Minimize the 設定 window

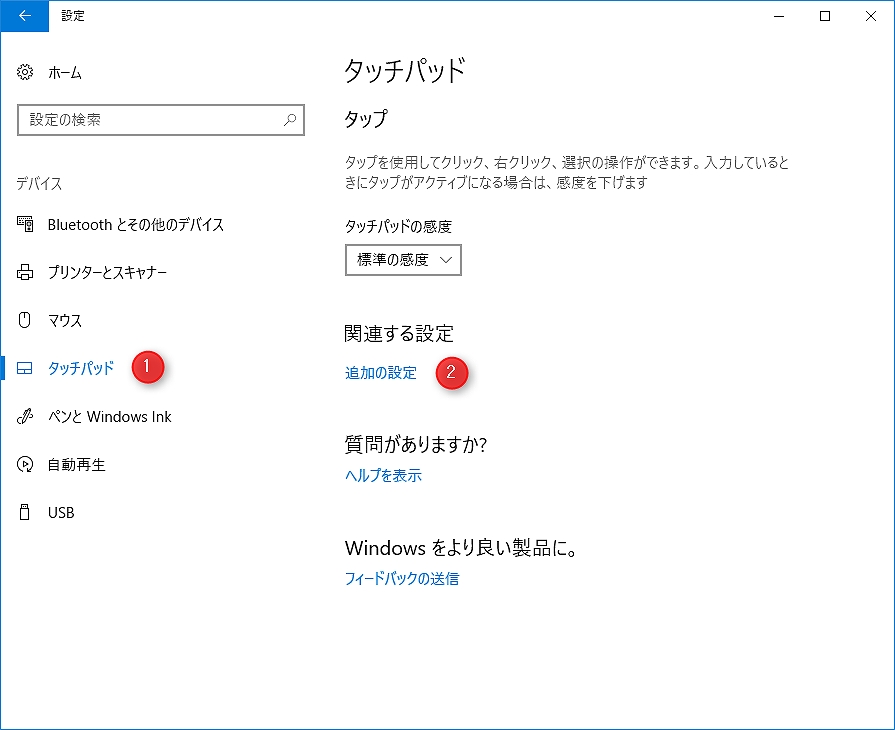[x=779, y=16]
